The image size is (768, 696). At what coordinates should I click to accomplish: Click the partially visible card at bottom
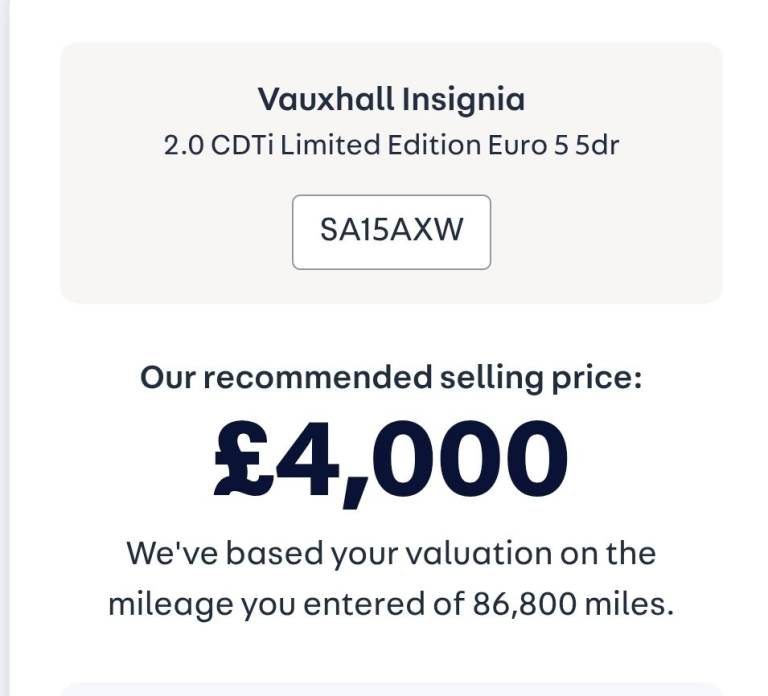click(x=391, y=690)
